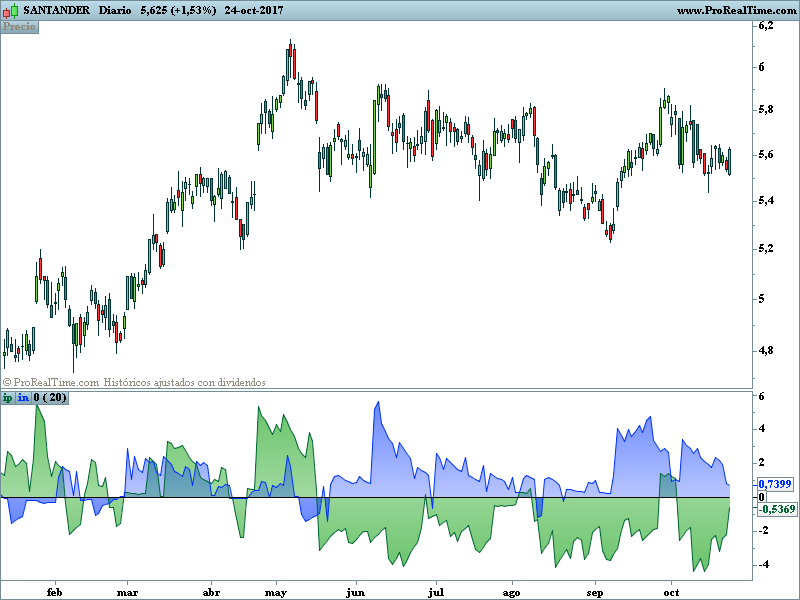Click the candlestick icon beside SANTANDER title
Viewport: 800px width, 600px height.
coord(10,10)
